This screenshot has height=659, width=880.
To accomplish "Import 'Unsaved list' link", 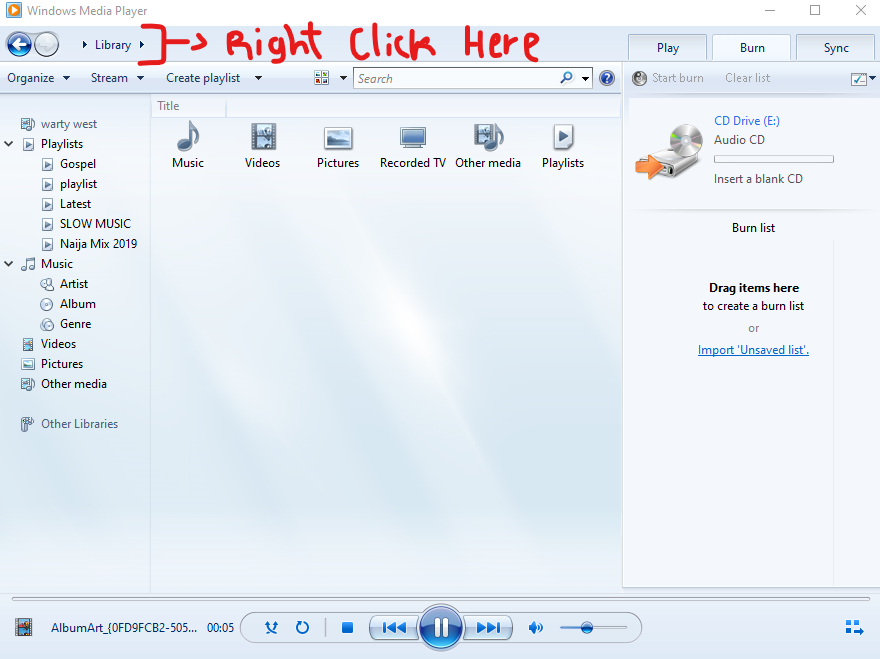I will [753, 350].
